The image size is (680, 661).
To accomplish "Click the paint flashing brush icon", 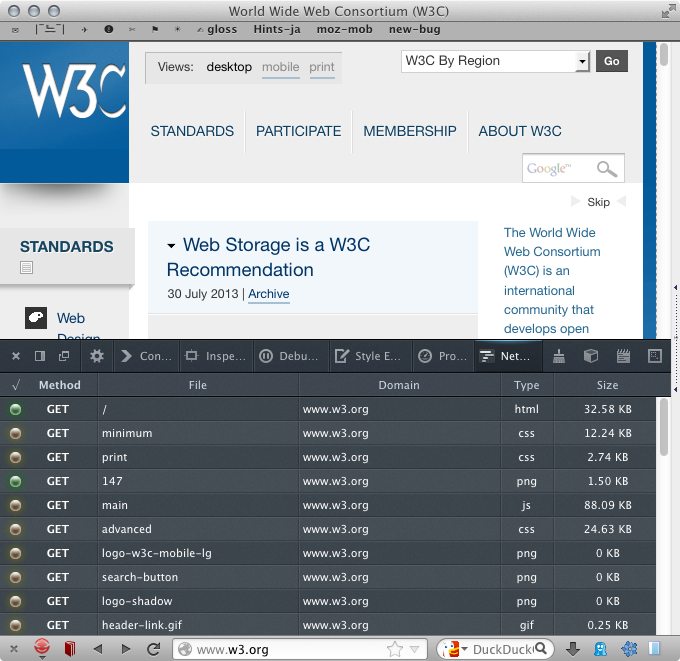I will pyautogui.click(x=559, y=356).
